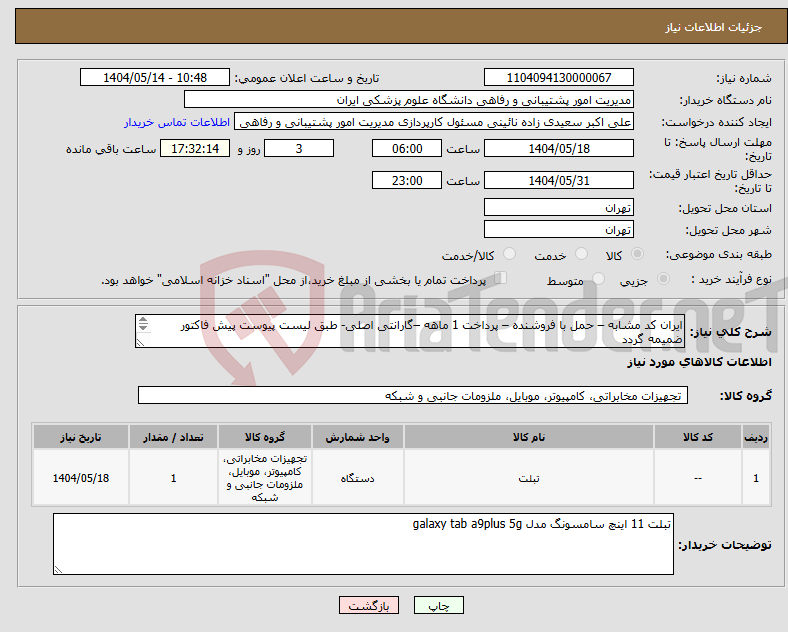Click response deadline date 1404/05/18 field
This screenshot has height=632, width=788.
coord(559,148)
